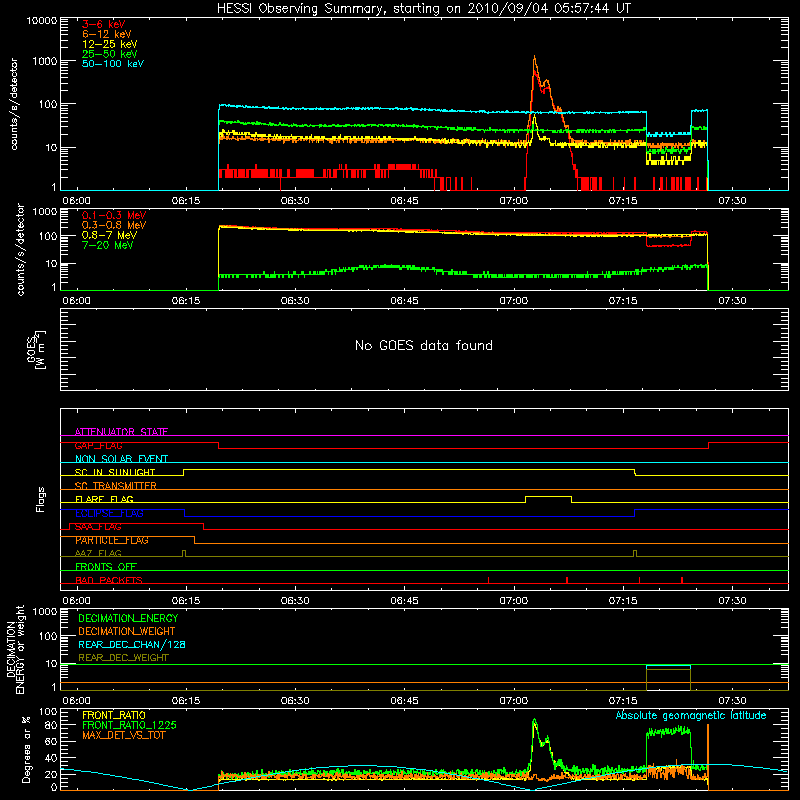Click the HESSI Observing Summary title text
800x800 pixels.
(423, 9)
